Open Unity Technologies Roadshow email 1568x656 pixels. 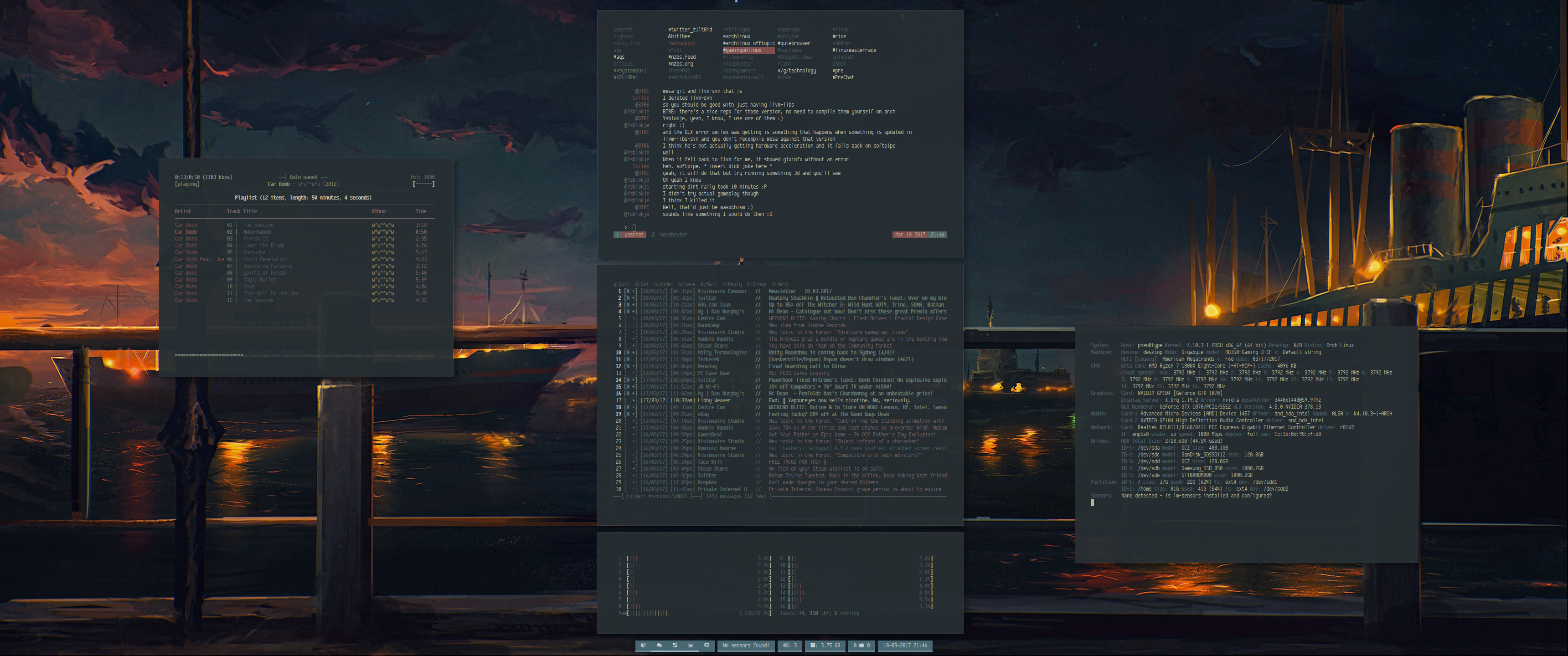click(x=780, y=352)
